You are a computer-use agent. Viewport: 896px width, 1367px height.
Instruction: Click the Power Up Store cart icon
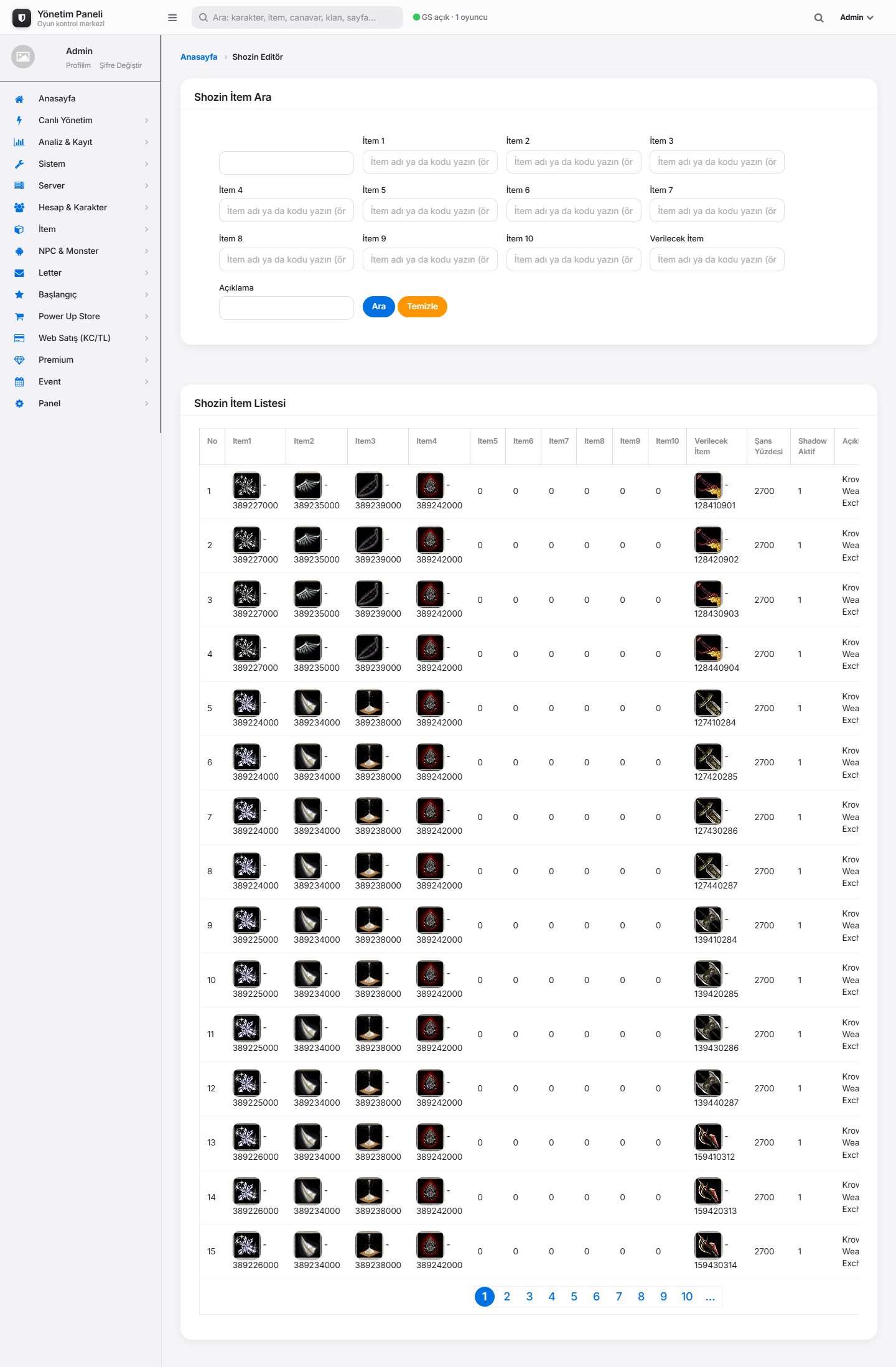[x=19, y=317]
